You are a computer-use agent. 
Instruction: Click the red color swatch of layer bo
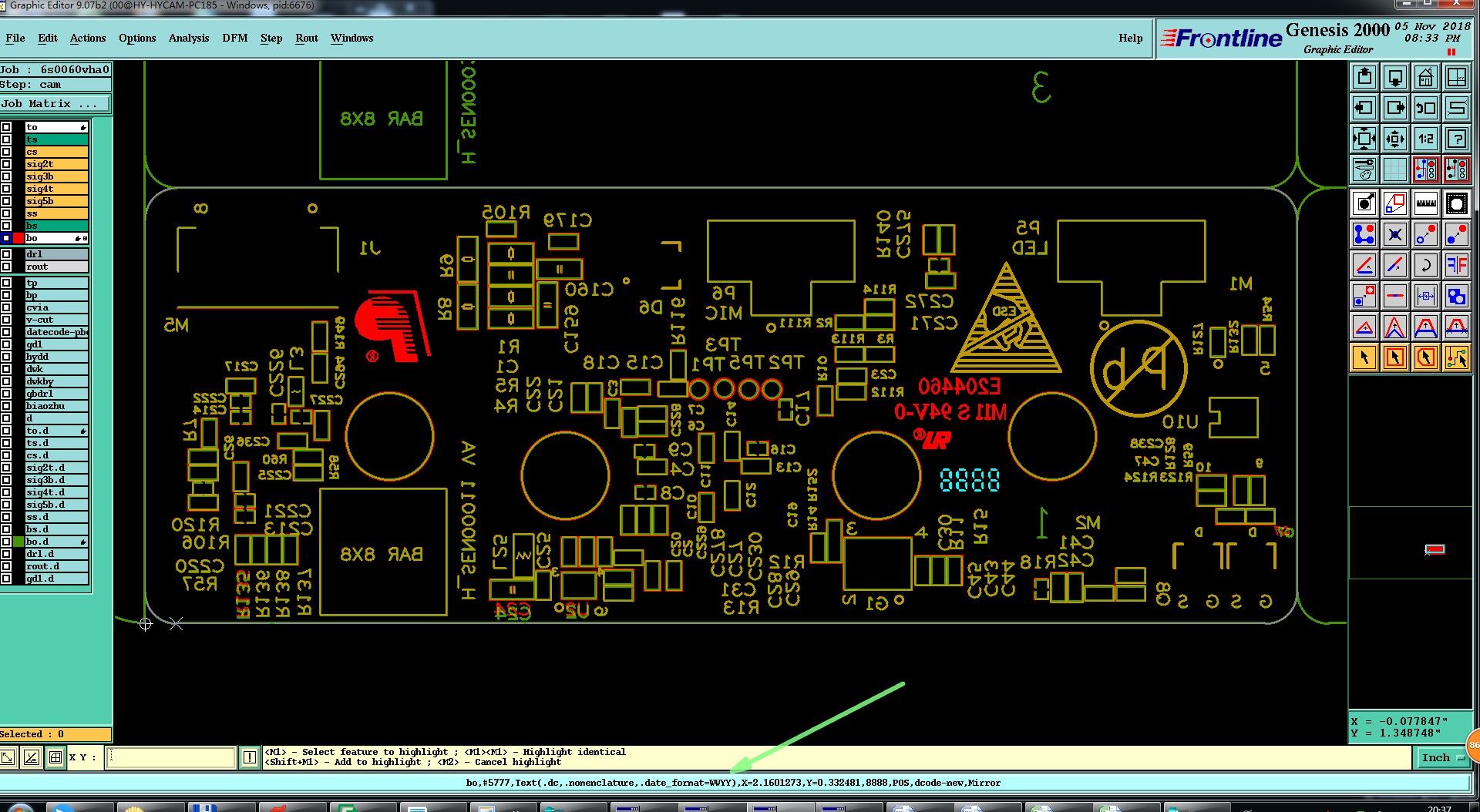[18, 238]
